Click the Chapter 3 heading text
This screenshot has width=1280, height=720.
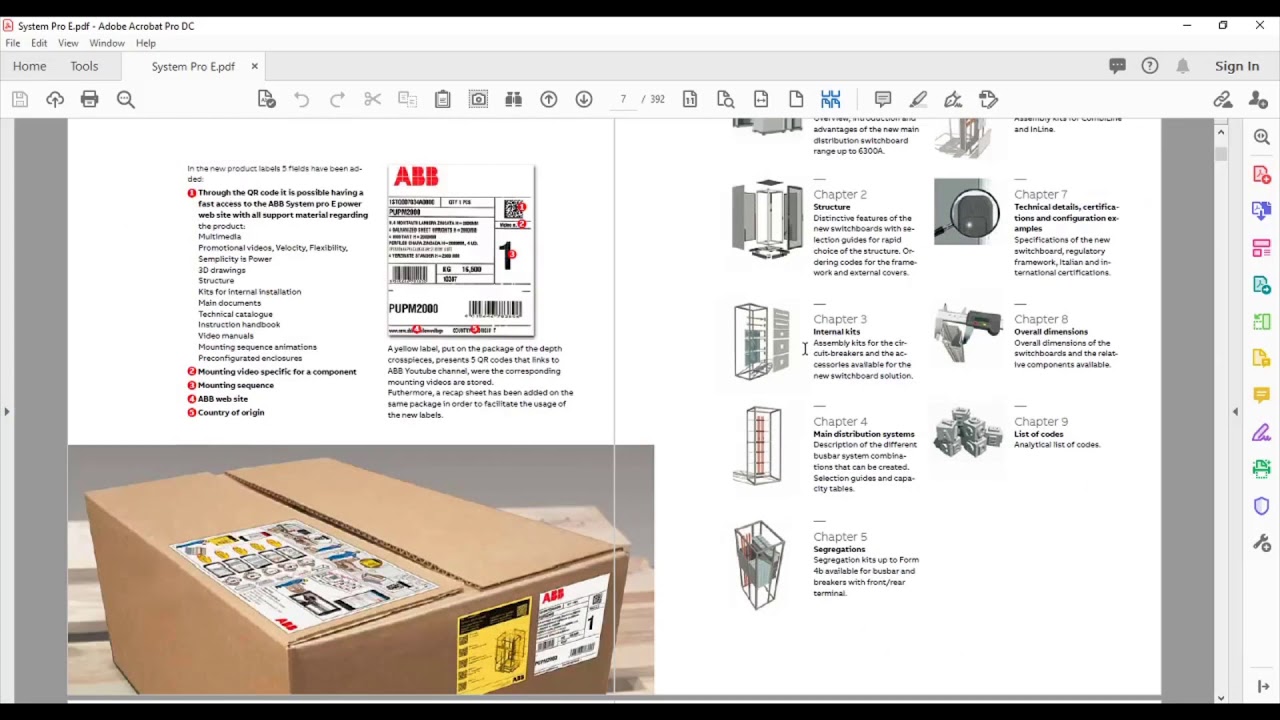pos(840,319)
